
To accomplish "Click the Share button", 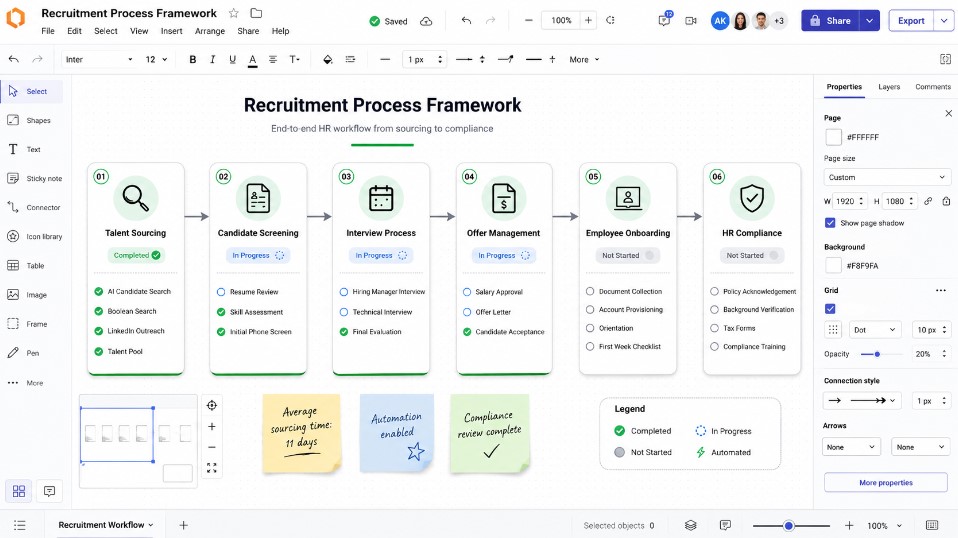I will tap(830, 21).
